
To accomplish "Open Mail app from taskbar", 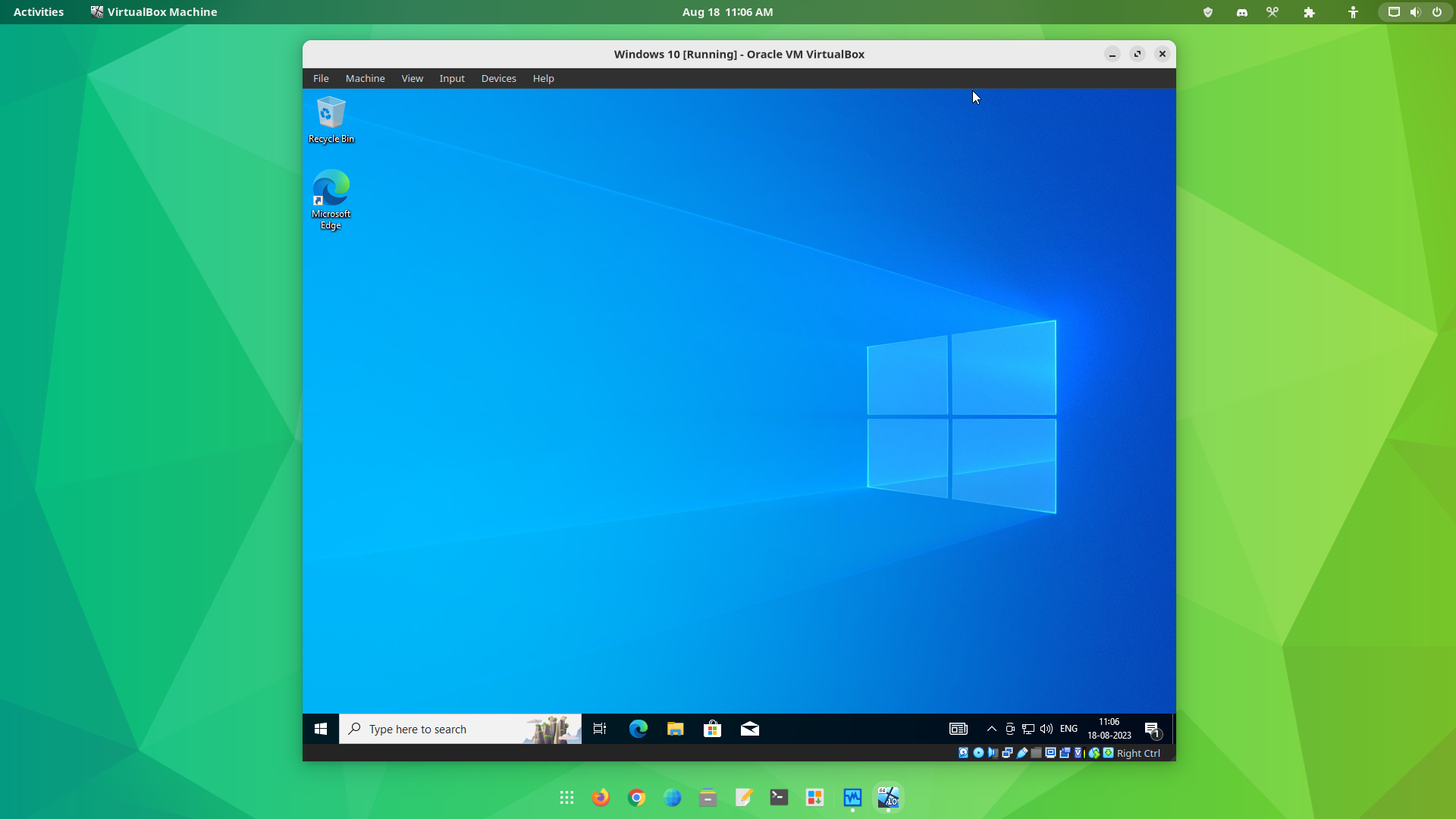I will click(x=749, y=728).
